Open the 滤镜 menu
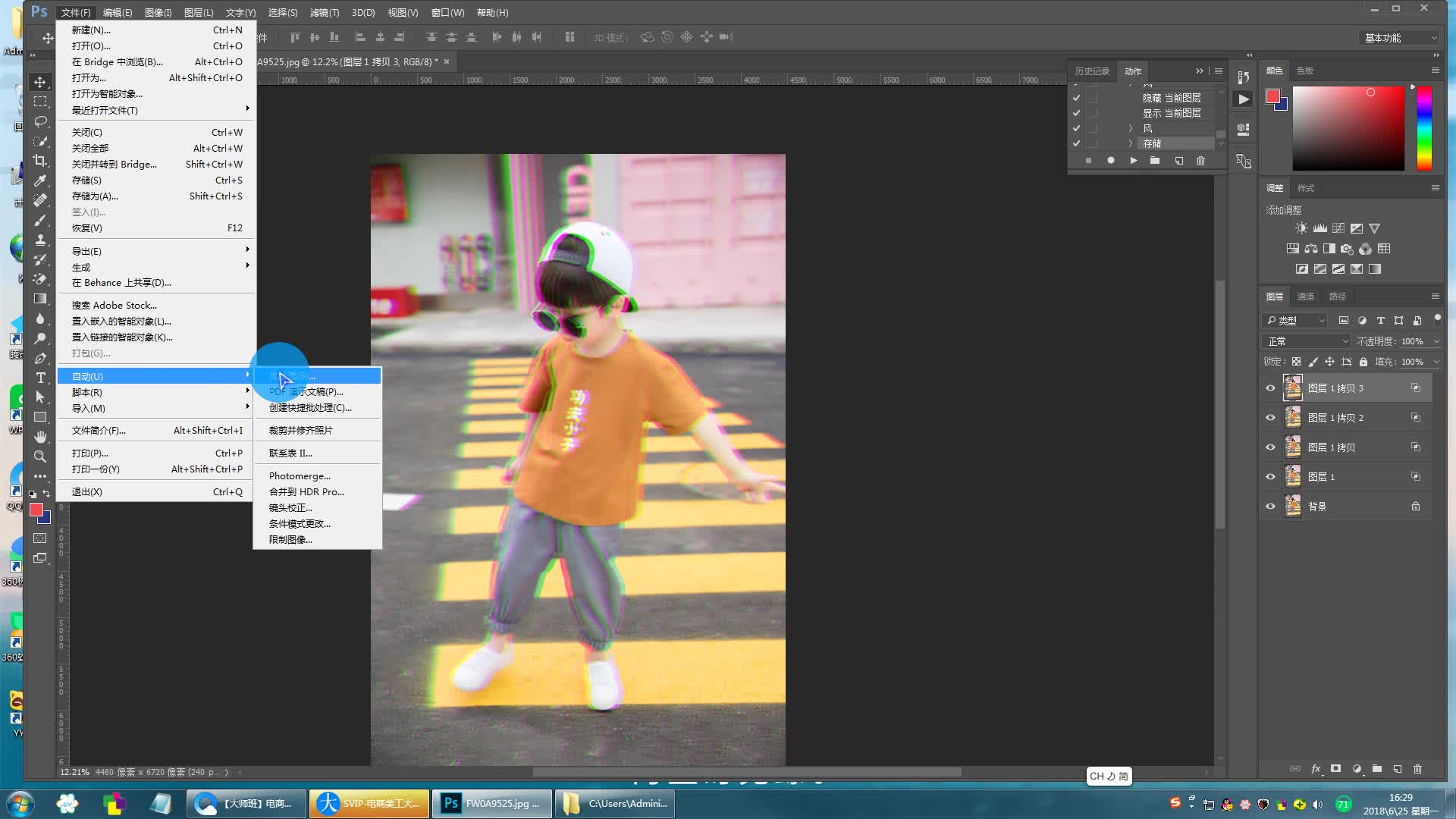Screen dimensions: 1456x819 tap(323, 12)
